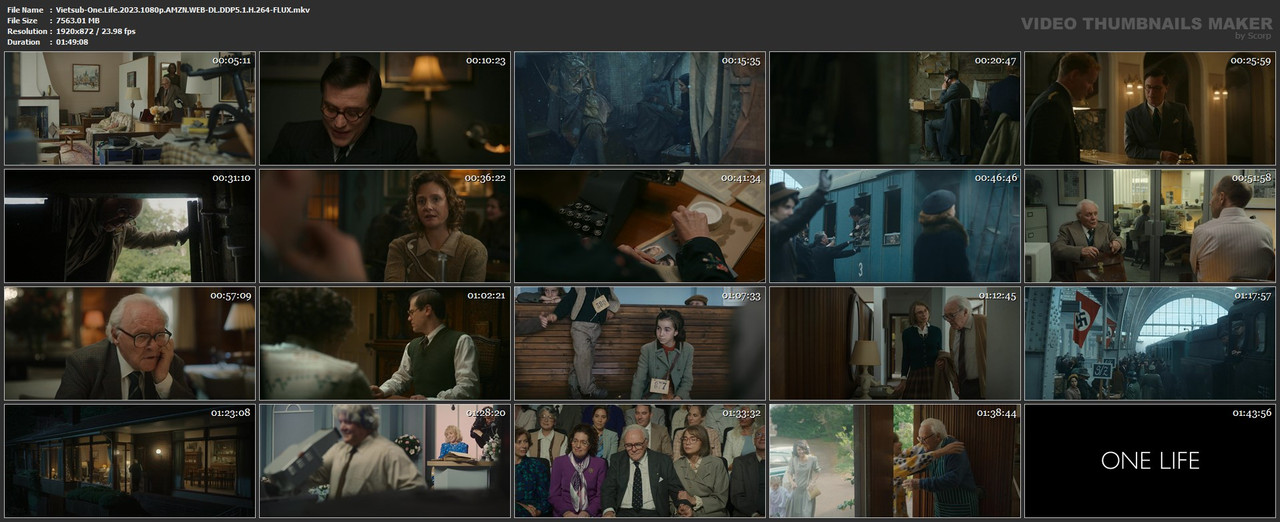This screenshot has width=1280, height=522.
Task: Click the thumbnail stamped 00:31:10
Action: point(130,226)
